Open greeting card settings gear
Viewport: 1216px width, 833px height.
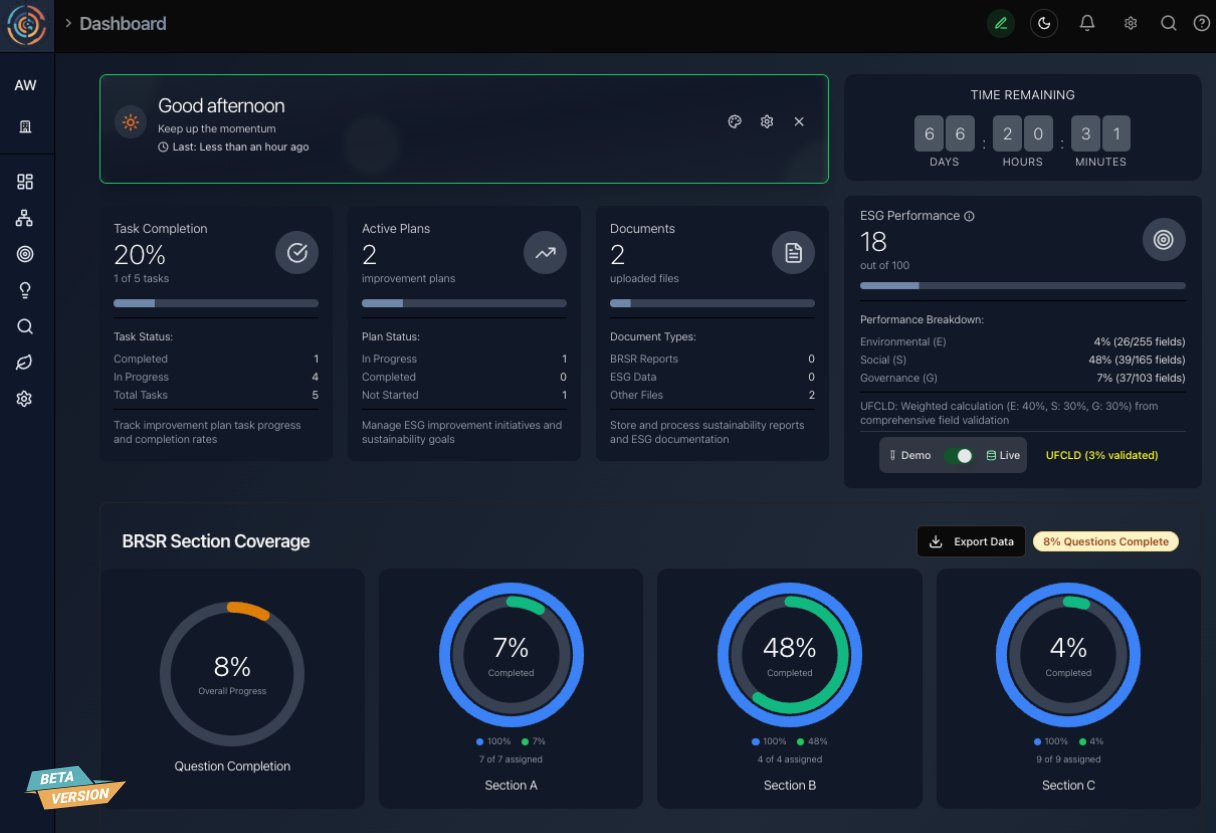click(767, 122)
